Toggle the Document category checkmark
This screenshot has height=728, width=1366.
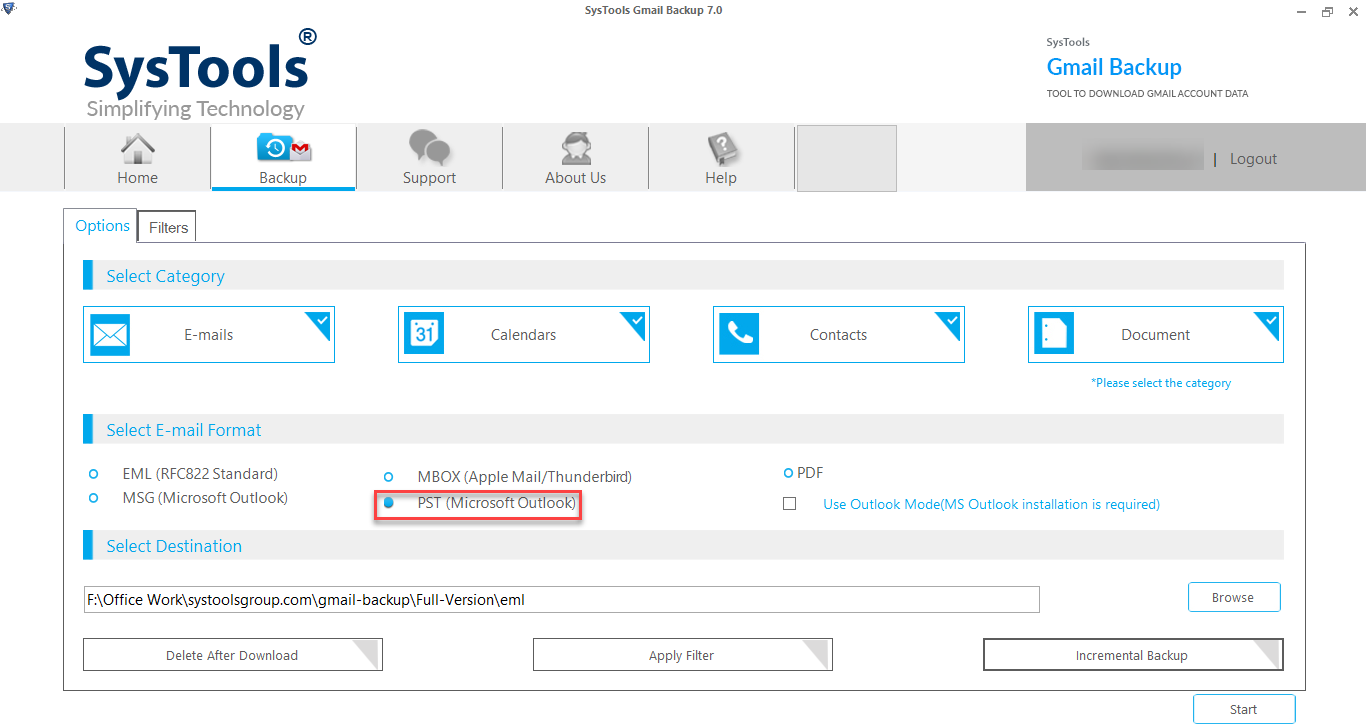tap(1269, 322)
